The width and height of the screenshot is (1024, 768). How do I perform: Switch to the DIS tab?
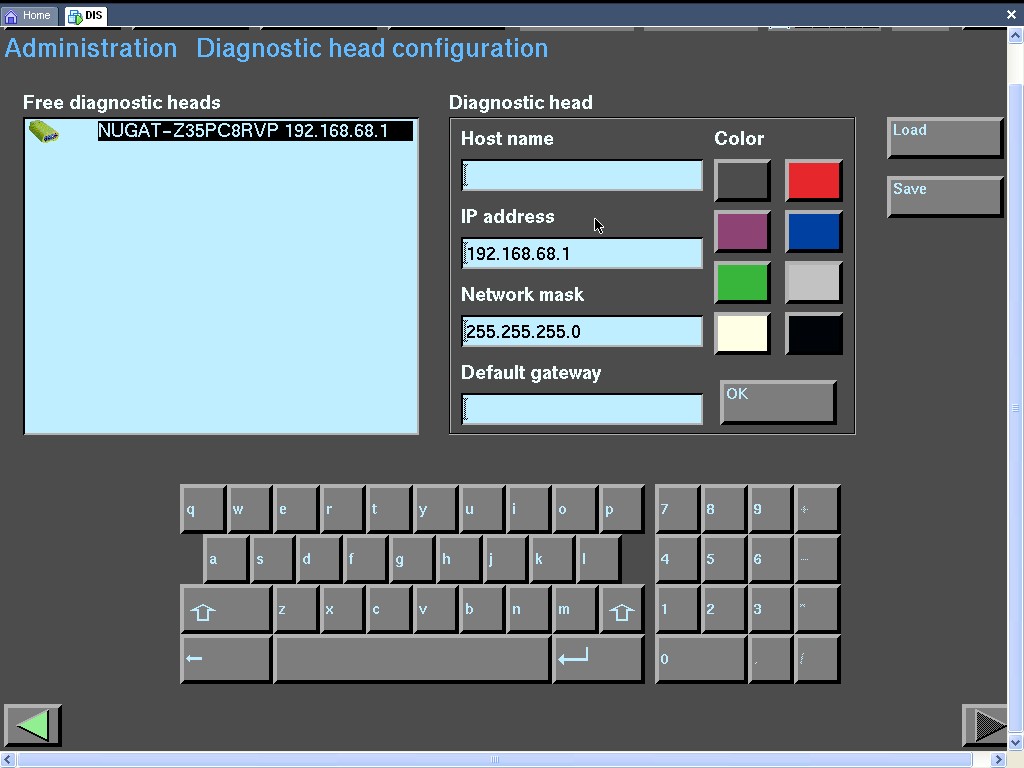[x=86, y=16]
